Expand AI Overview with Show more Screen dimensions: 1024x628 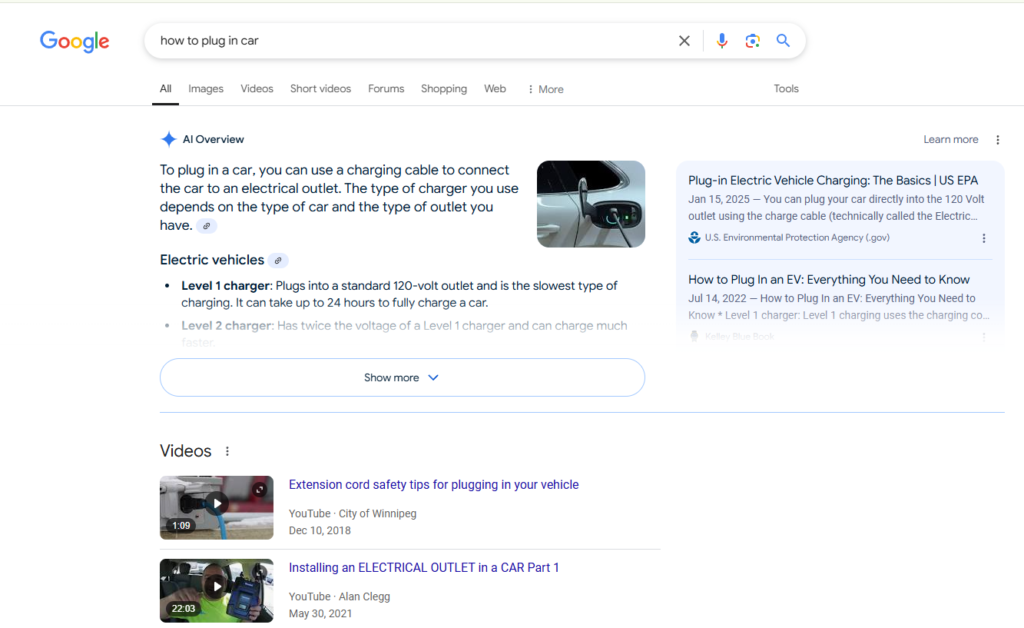[402, 377]
